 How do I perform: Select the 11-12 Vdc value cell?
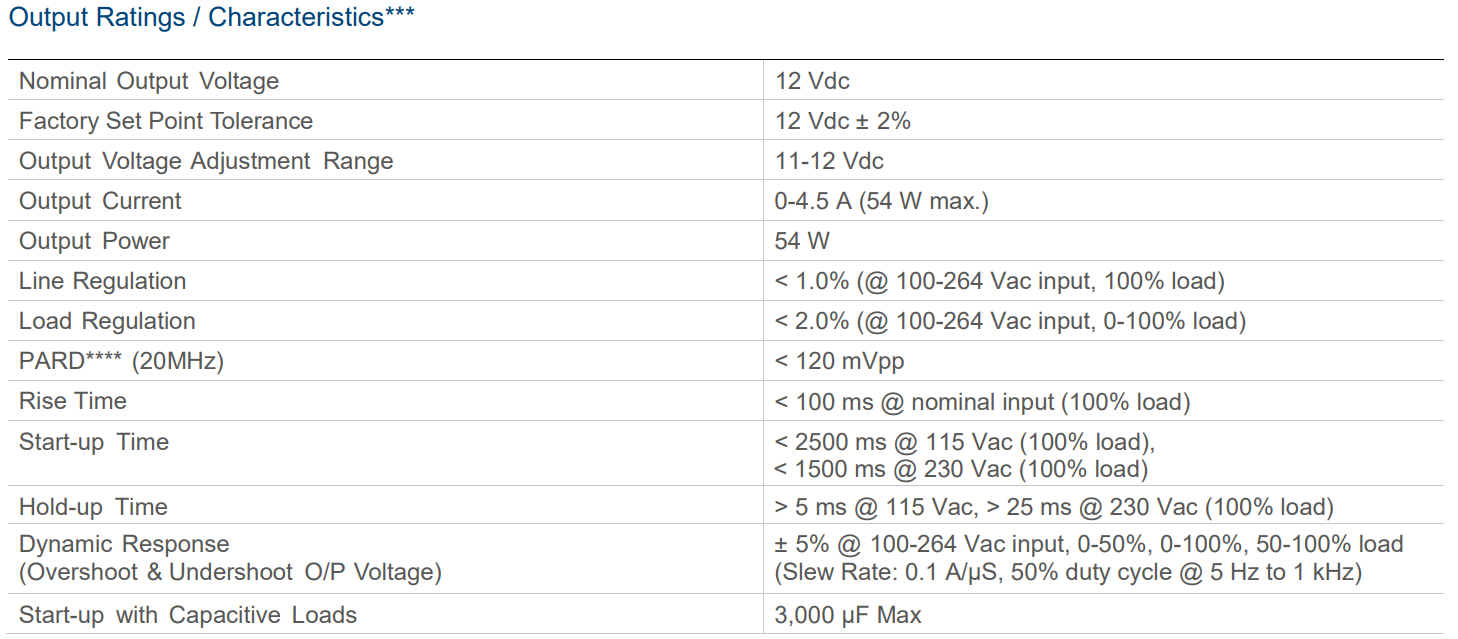tap(829, 161)
